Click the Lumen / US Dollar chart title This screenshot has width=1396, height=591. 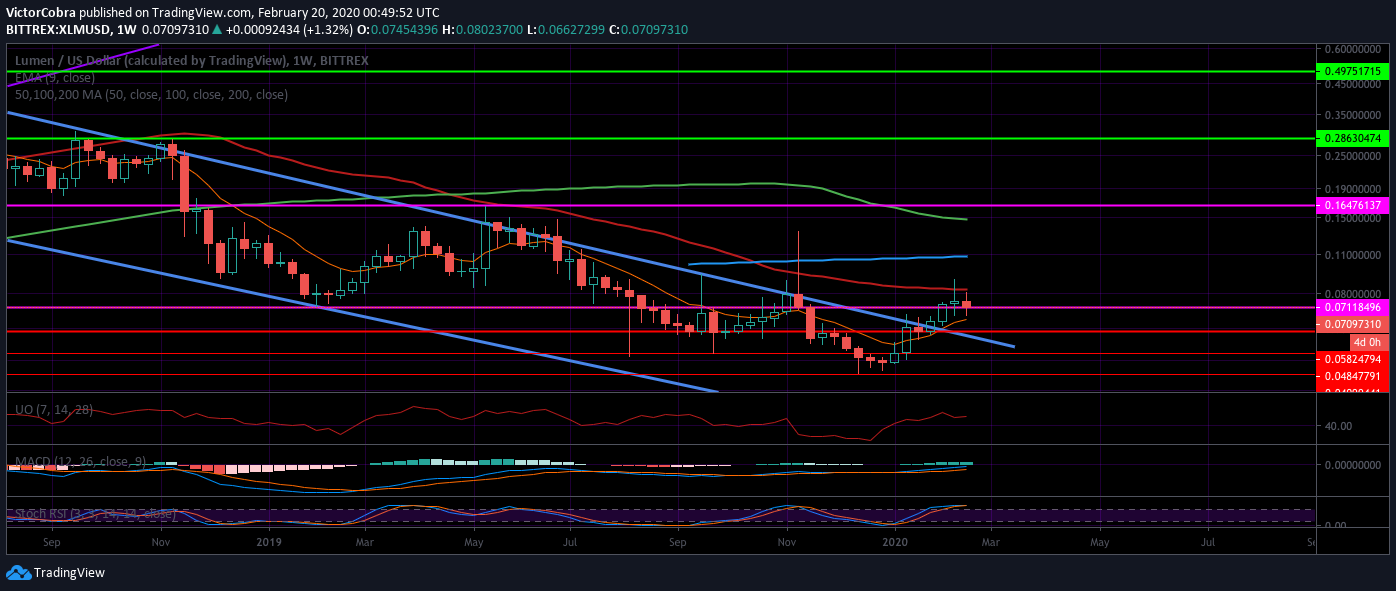191,61
